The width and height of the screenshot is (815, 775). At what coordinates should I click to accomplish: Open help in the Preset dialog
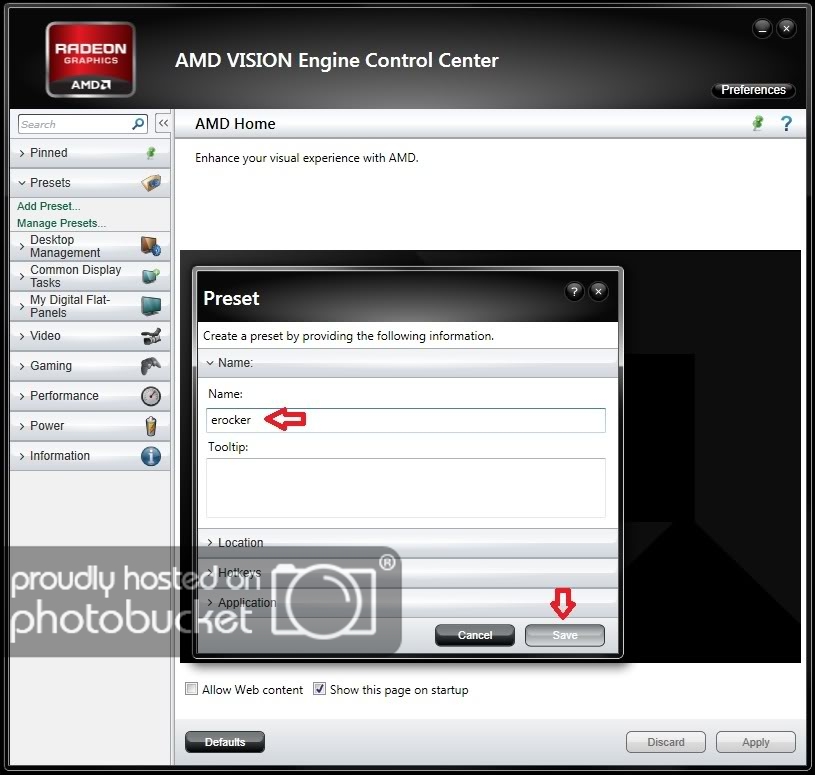tap(574, 292)
